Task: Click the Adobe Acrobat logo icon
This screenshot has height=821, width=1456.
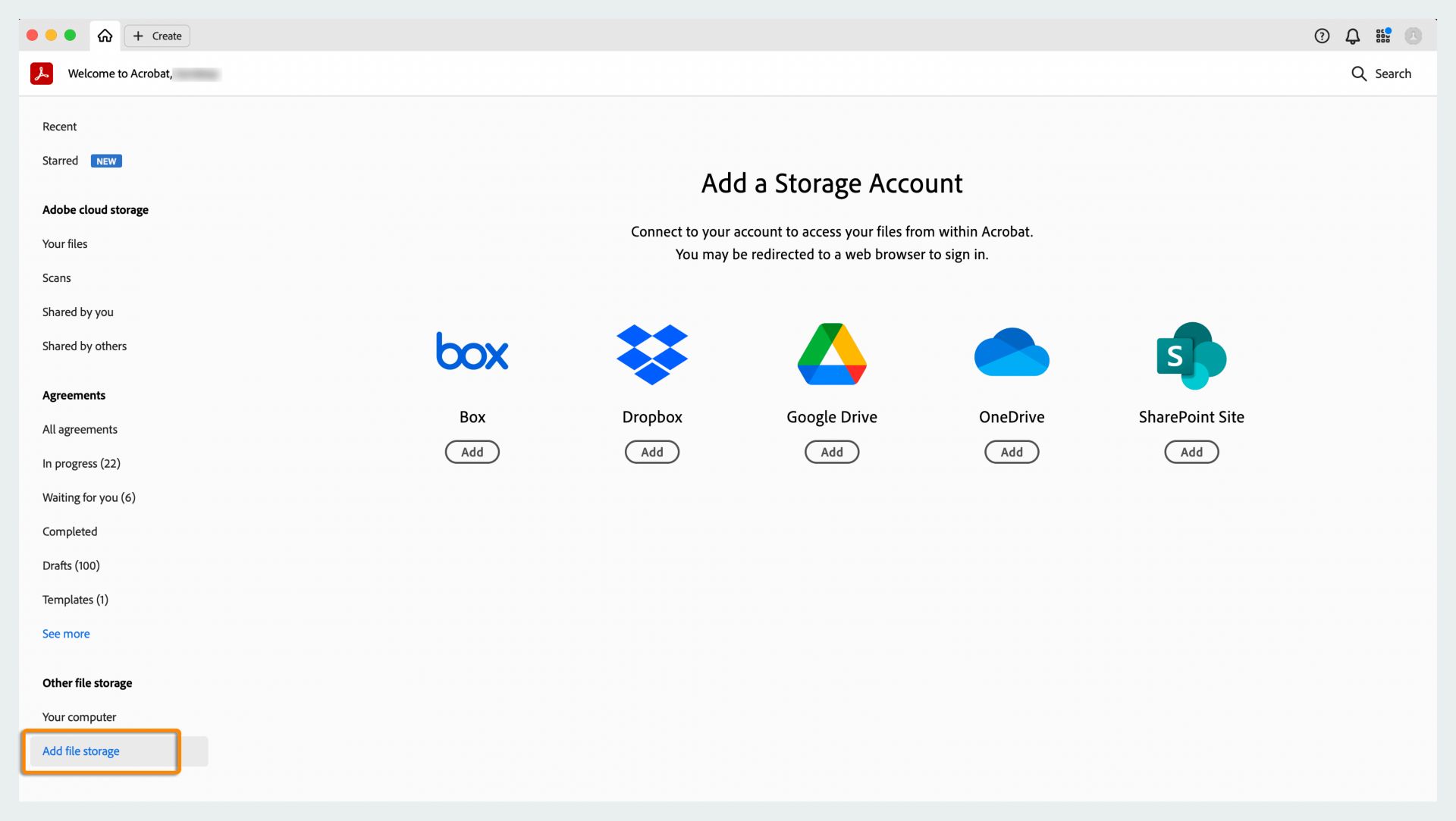Action: (x=42, y=74)
